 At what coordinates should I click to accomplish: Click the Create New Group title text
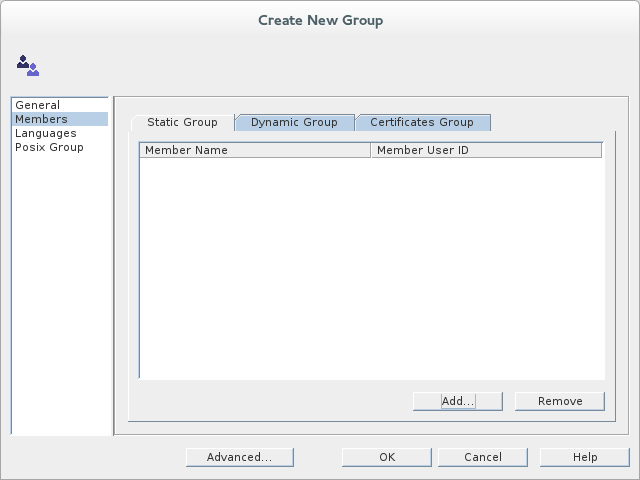(x=320, y=20)
